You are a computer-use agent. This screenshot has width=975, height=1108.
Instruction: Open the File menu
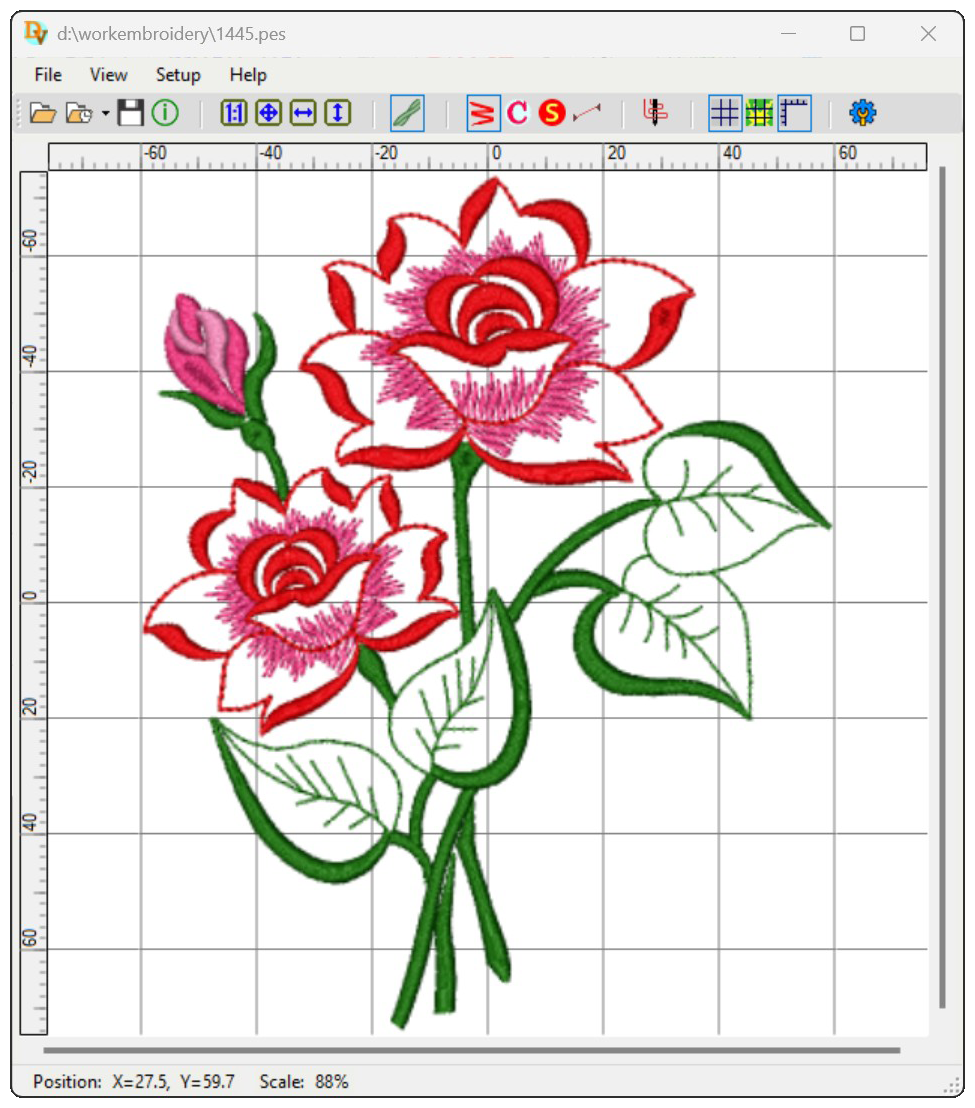coord(48,75)
